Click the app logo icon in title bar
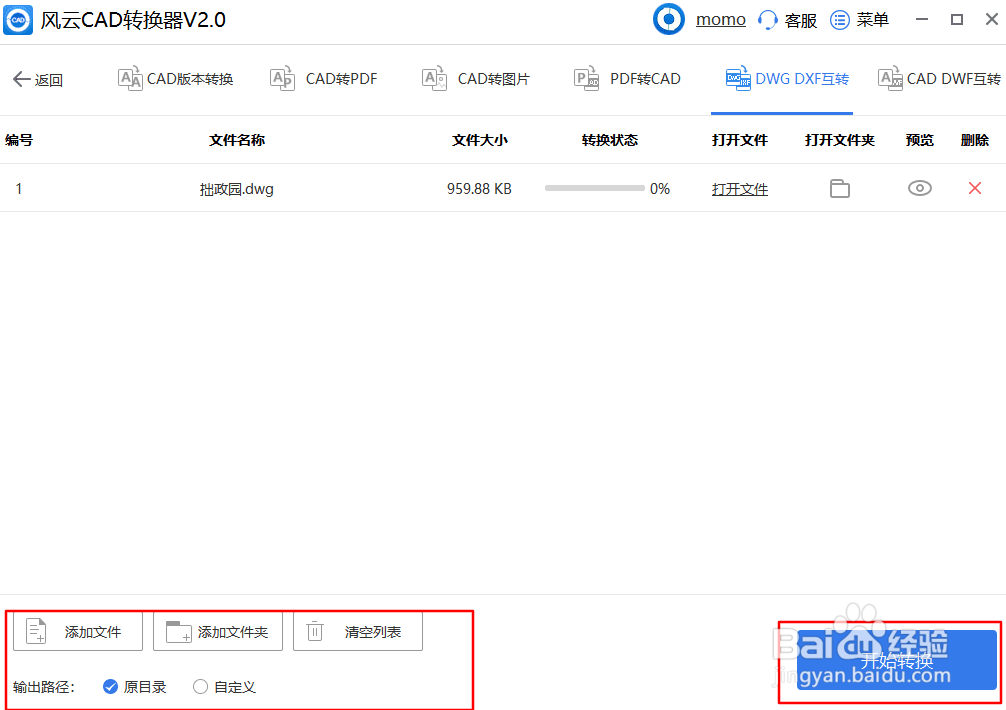 (x=18, y=19)
